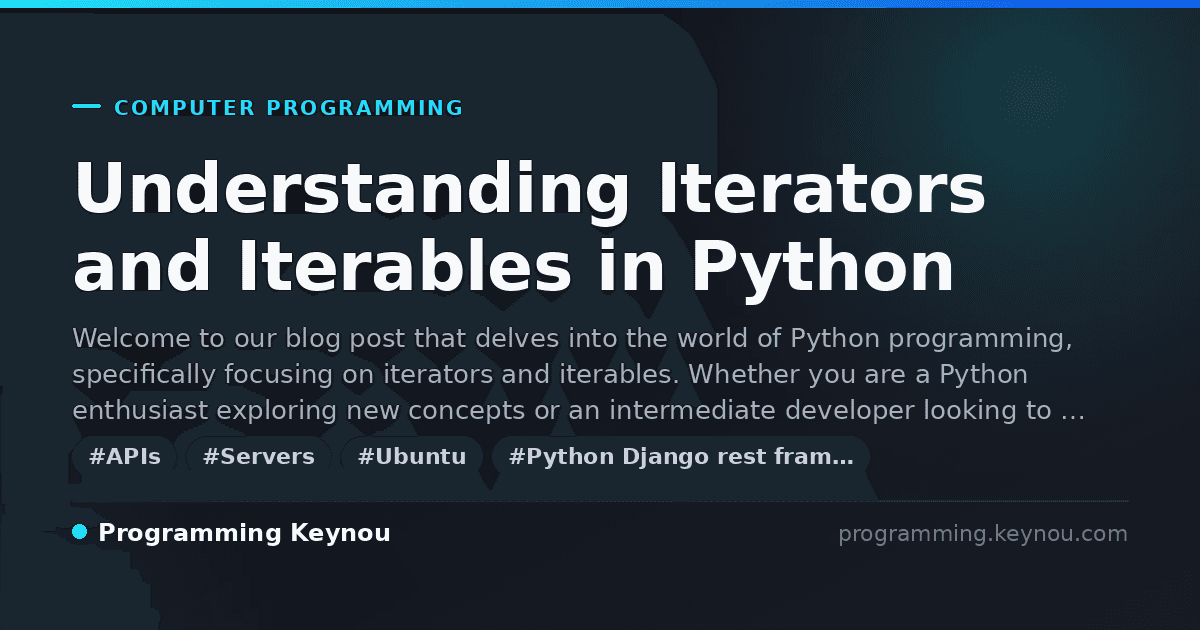This screenshot has width=1200, height=630.
Task: Open the Understanding Iterators and Iterables title
Action: (530, 228)
